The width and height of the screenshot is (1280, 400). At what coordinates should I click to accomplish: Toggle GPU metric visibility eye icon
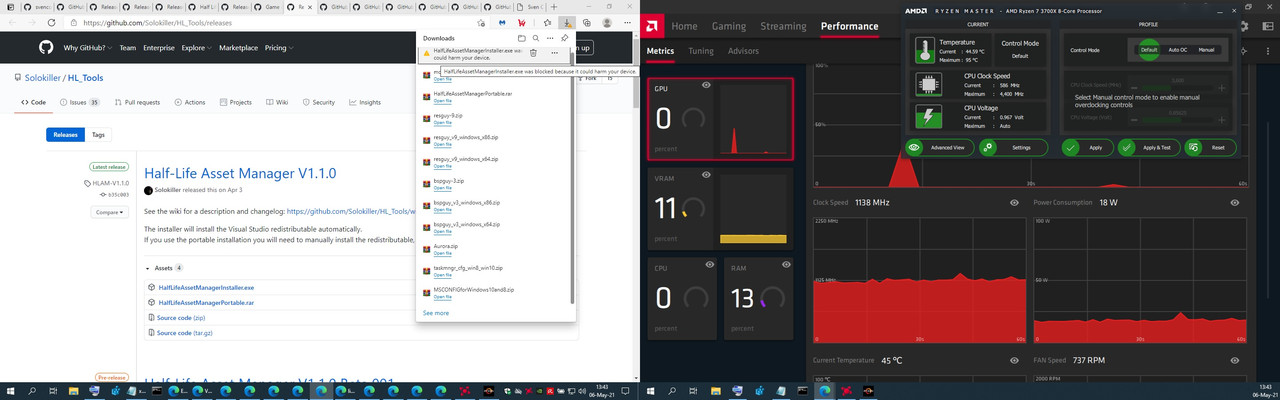coord(707,86)
